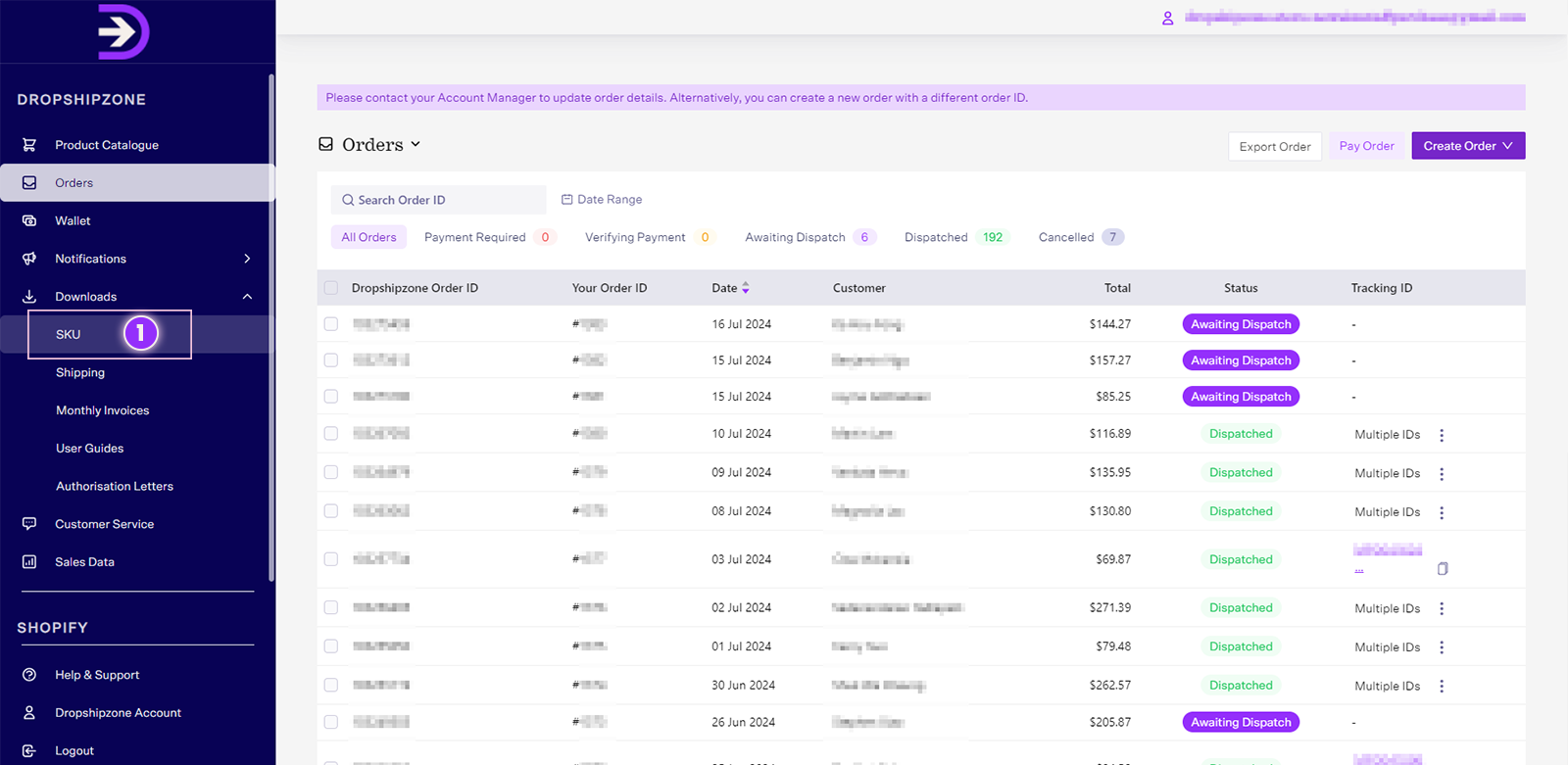The image size is (1568, 765).
Task: Open User Guides link
Action: tap(90, 449)
